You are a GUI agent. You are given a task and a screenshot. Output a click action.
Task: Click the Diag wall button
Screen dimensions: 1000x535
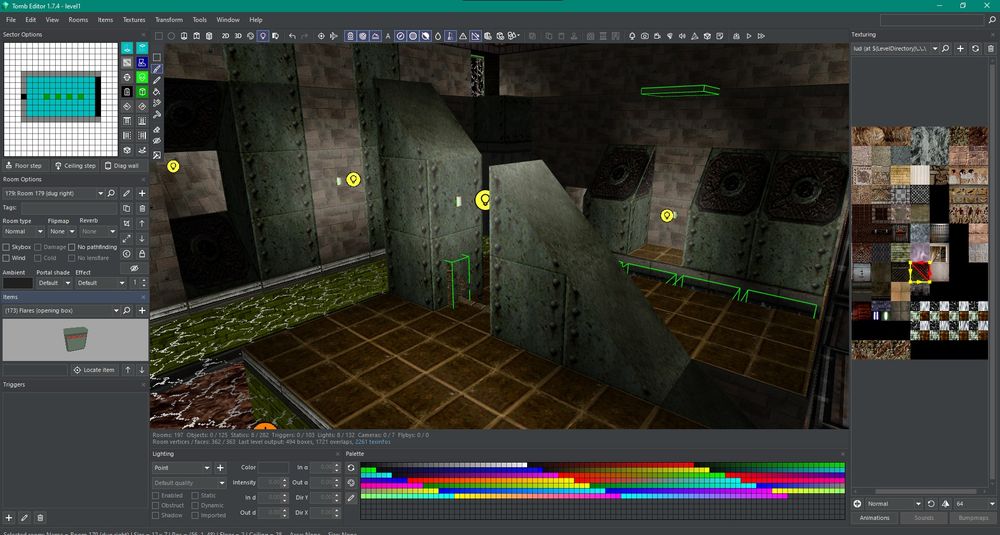pyautogui.click(x=122, y=165)
